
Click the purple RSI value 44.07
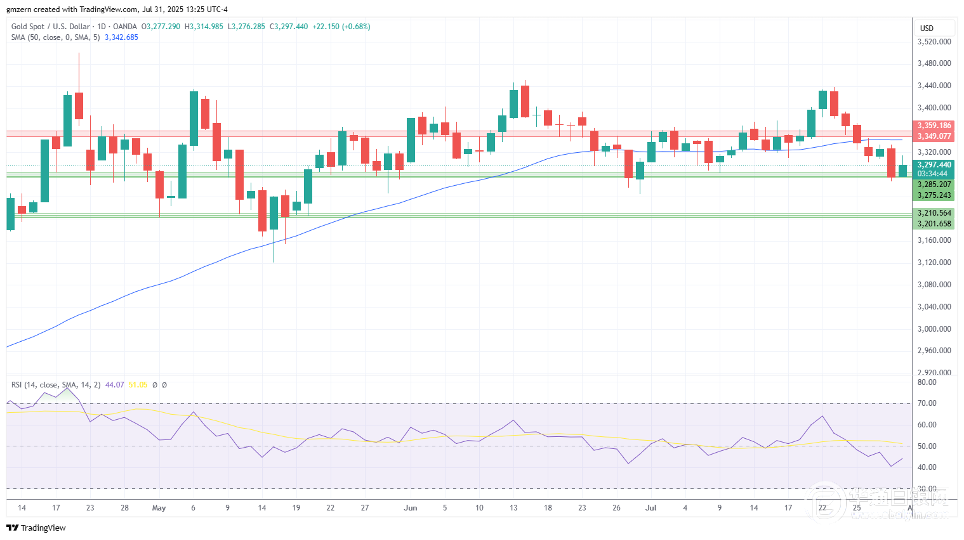(114, 385)
